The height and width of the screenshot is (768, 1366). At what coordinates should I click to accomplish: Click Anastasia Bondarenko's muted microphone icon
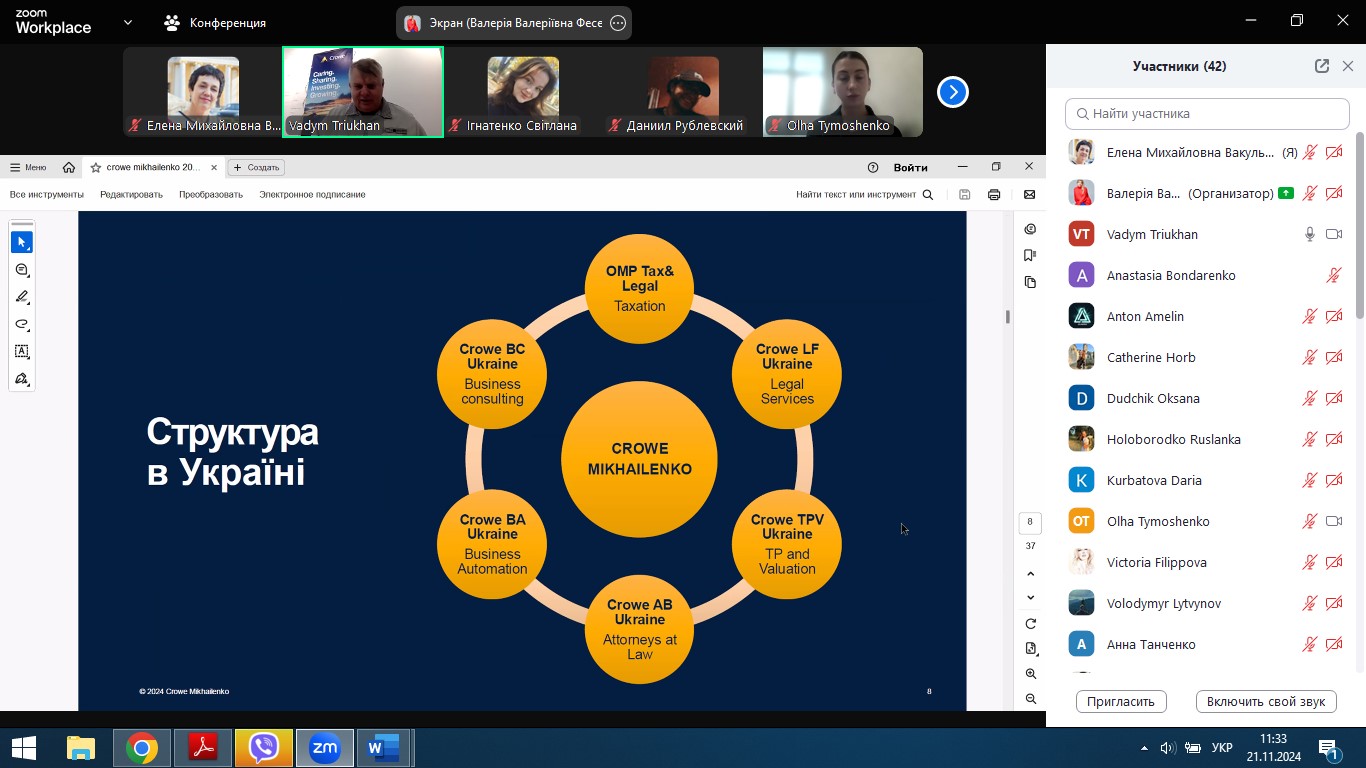pyautogui.click(x=1334, y=275)
